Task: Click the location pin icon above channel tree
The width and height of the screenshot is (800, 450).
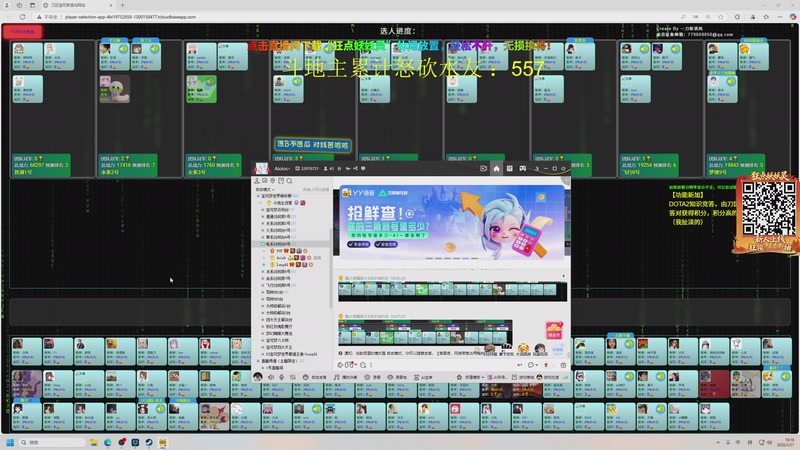Action: [x=272, y=181]
